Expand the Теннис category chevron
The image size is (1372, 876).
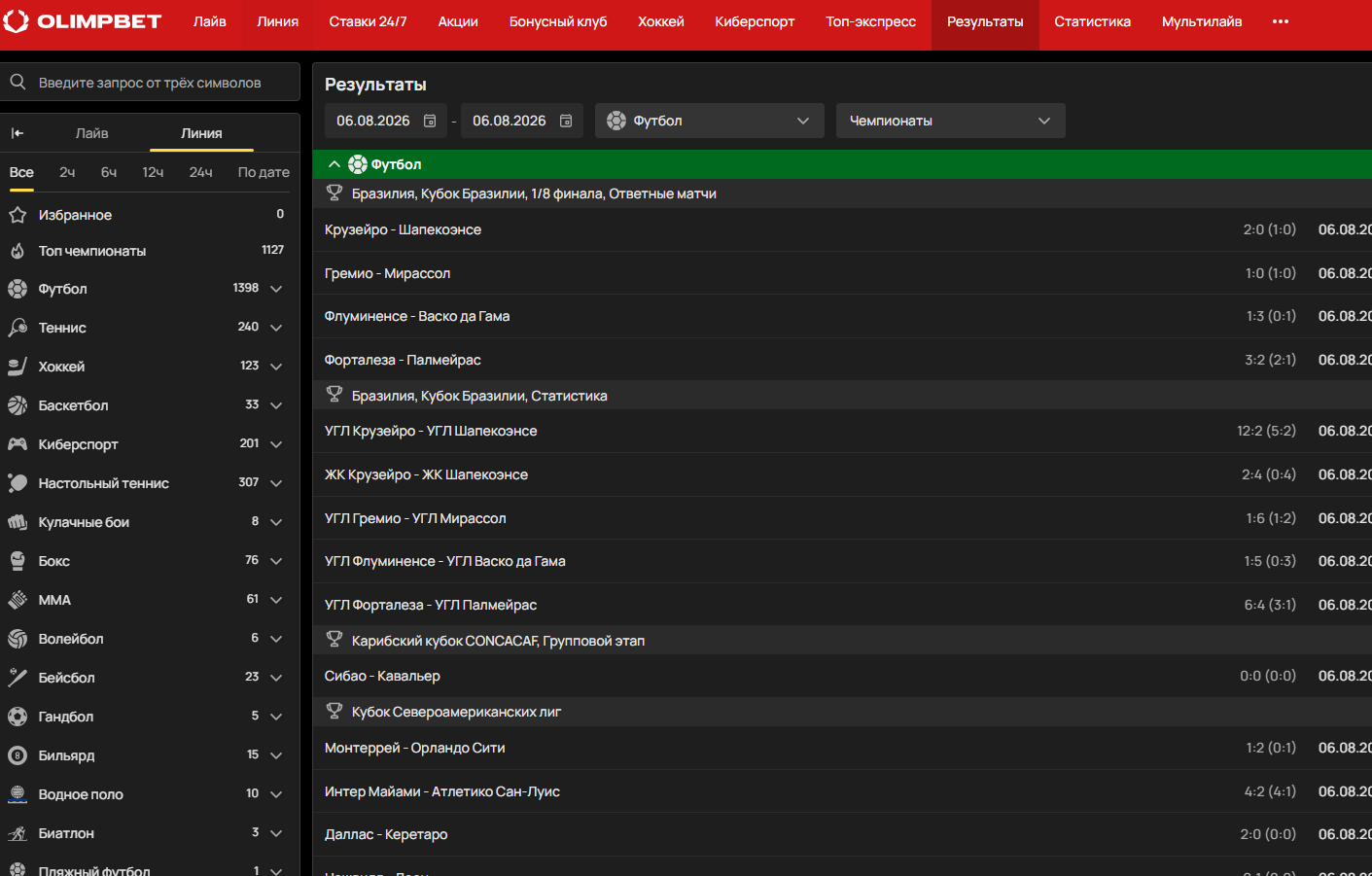[276, 328]
